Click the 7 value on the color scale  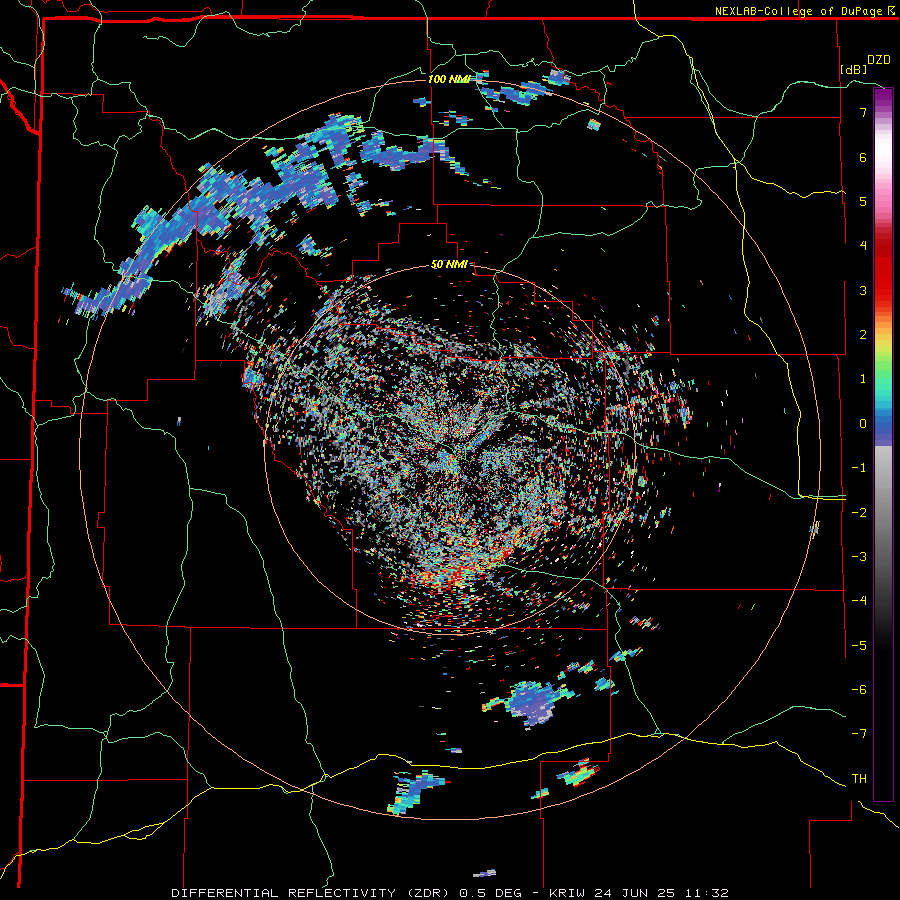click(863, 112)
